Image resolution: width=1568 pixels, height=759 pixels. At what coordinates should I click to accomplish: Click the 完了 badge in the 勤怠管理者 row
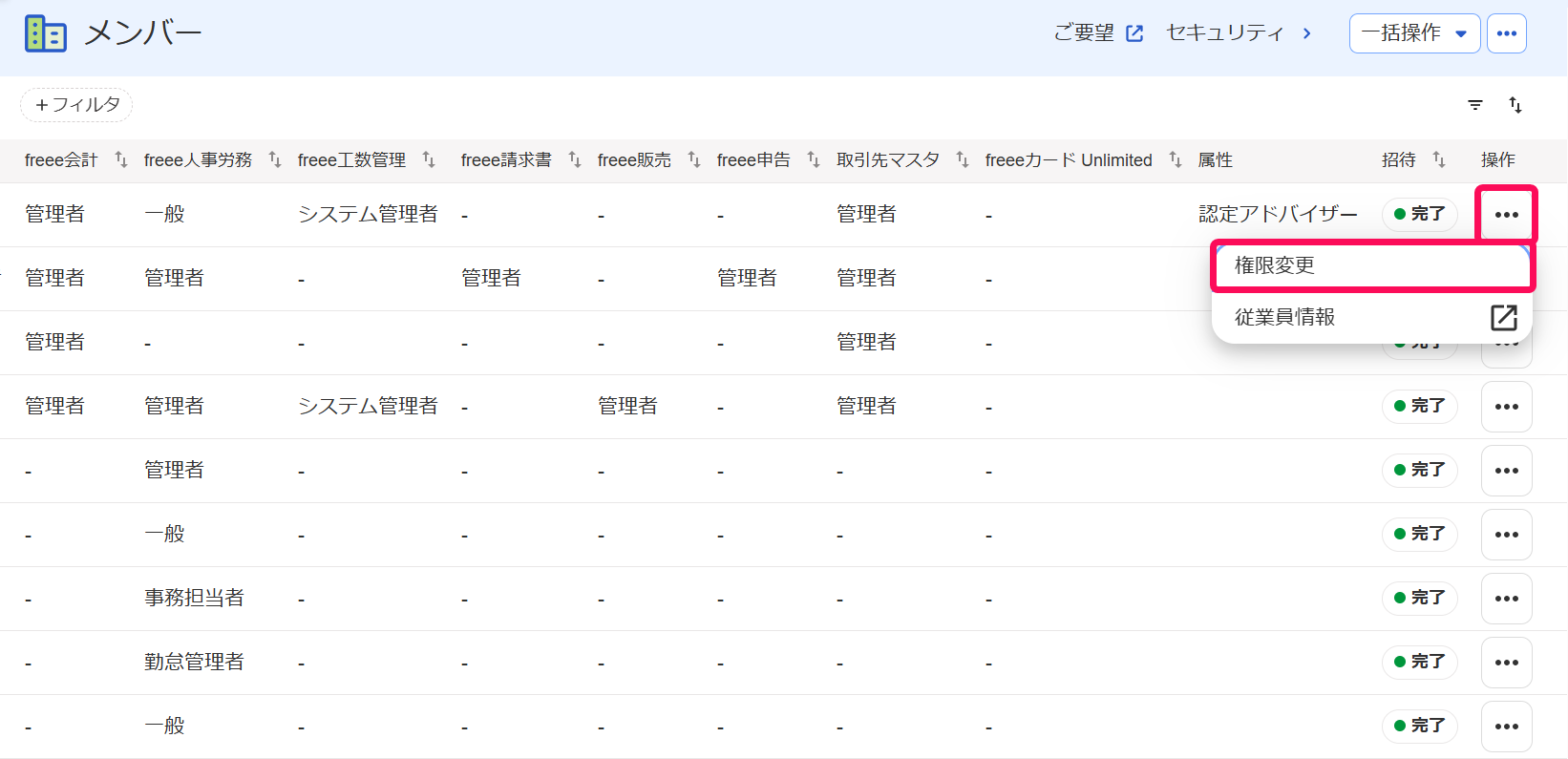coord(1420,662)
